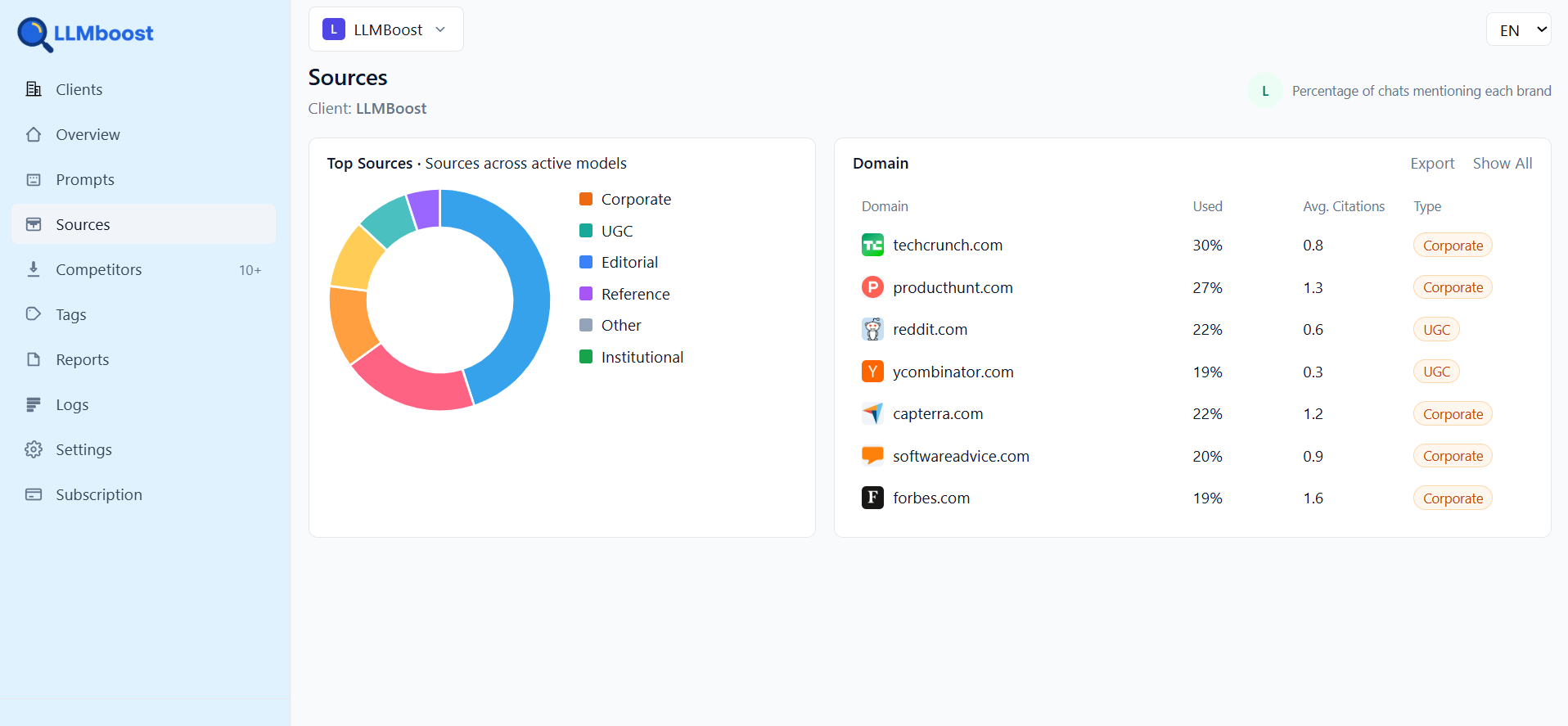Open Reports in sidebar
Image resolution: width=1568 pixels, height=726 pixels.
click(x=143, y=359)
